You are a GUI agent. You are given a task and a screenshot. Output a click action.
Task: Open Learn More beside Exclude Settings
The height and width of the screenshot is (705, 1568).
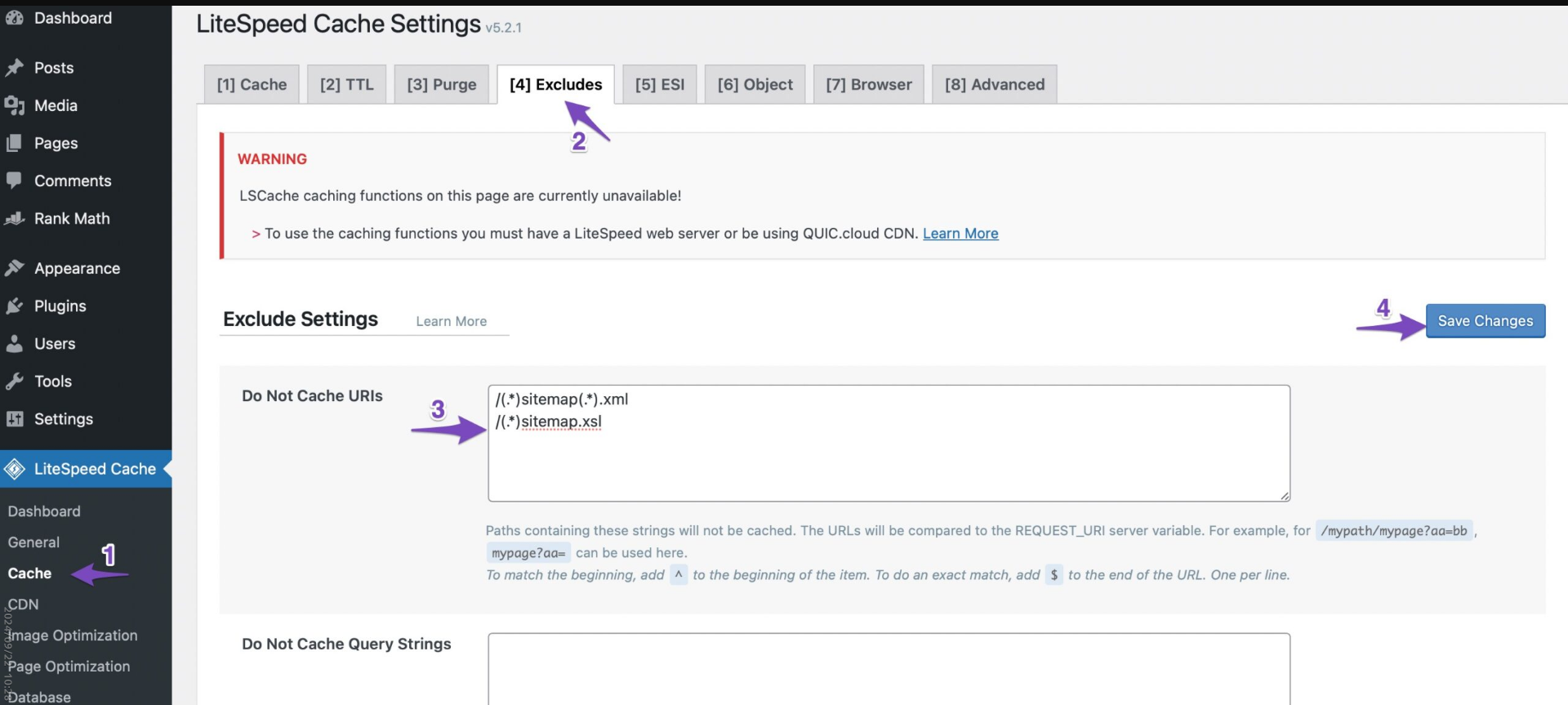click(x=452, y=321)
